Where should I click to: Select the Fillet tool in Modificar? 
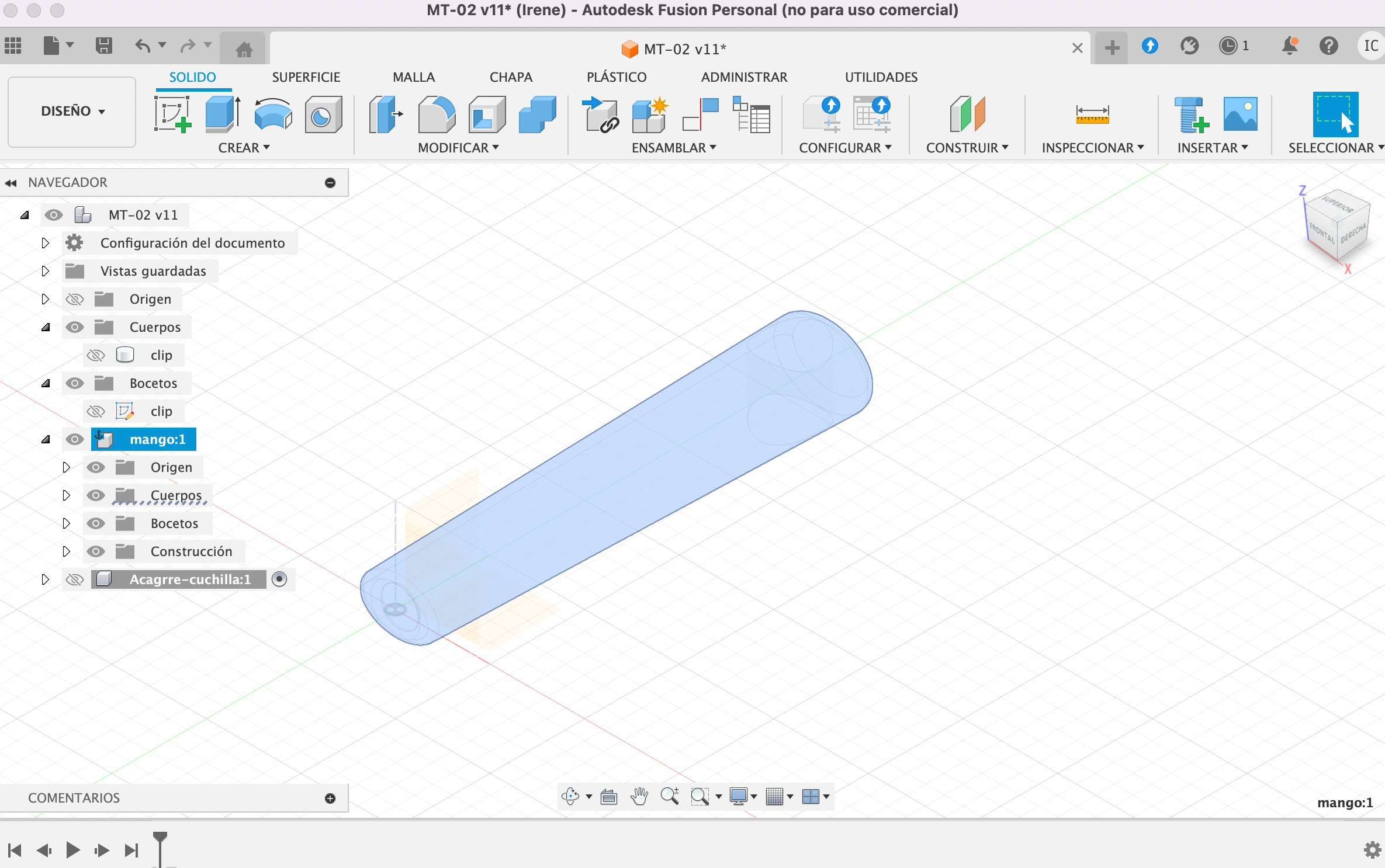pos(437,114)
